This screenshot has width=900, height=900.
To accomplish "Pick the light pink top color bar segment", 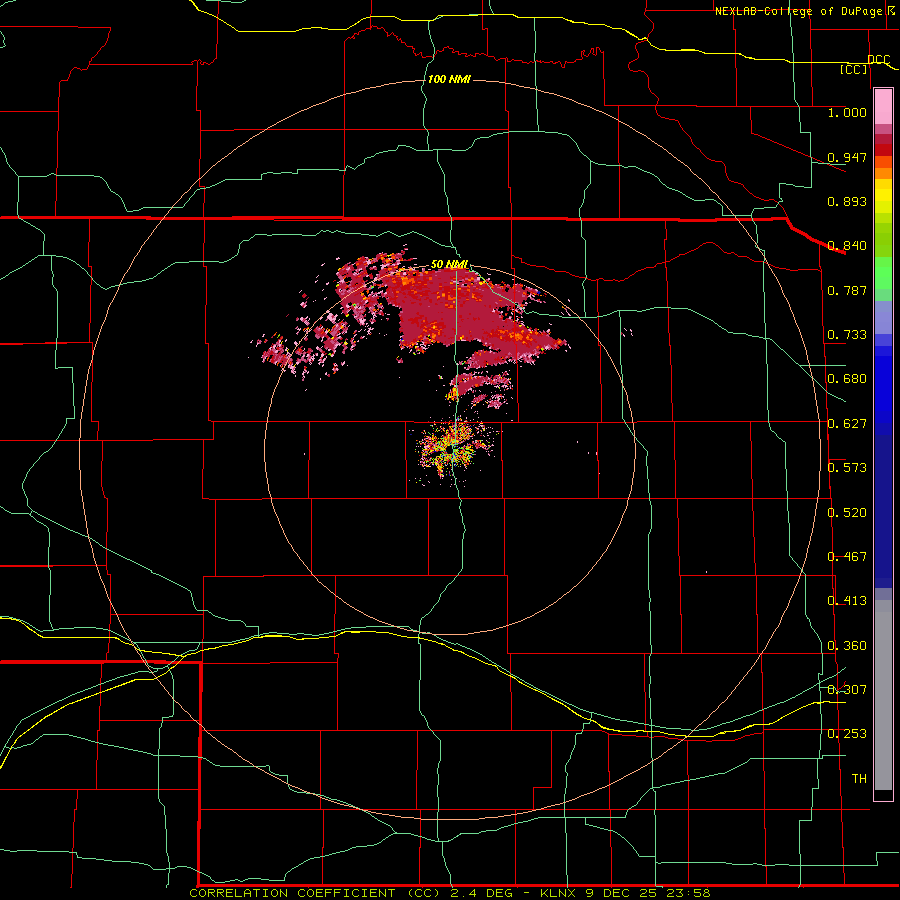I will pyautogui.click(x=883, y=106).
